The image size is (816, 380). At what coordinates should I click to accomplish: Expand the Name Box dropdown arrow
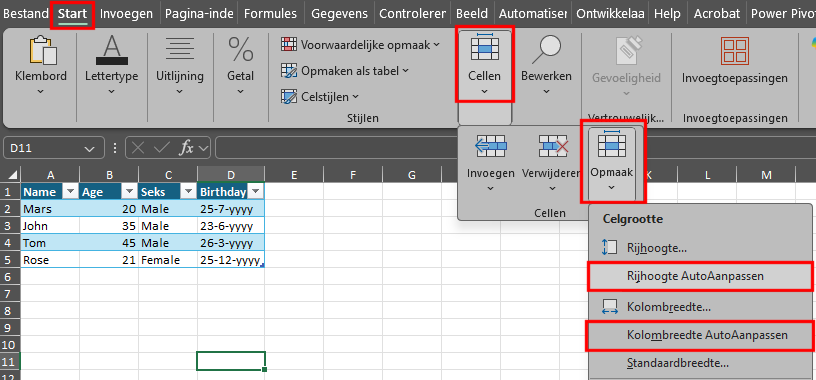tap(90, 149)
